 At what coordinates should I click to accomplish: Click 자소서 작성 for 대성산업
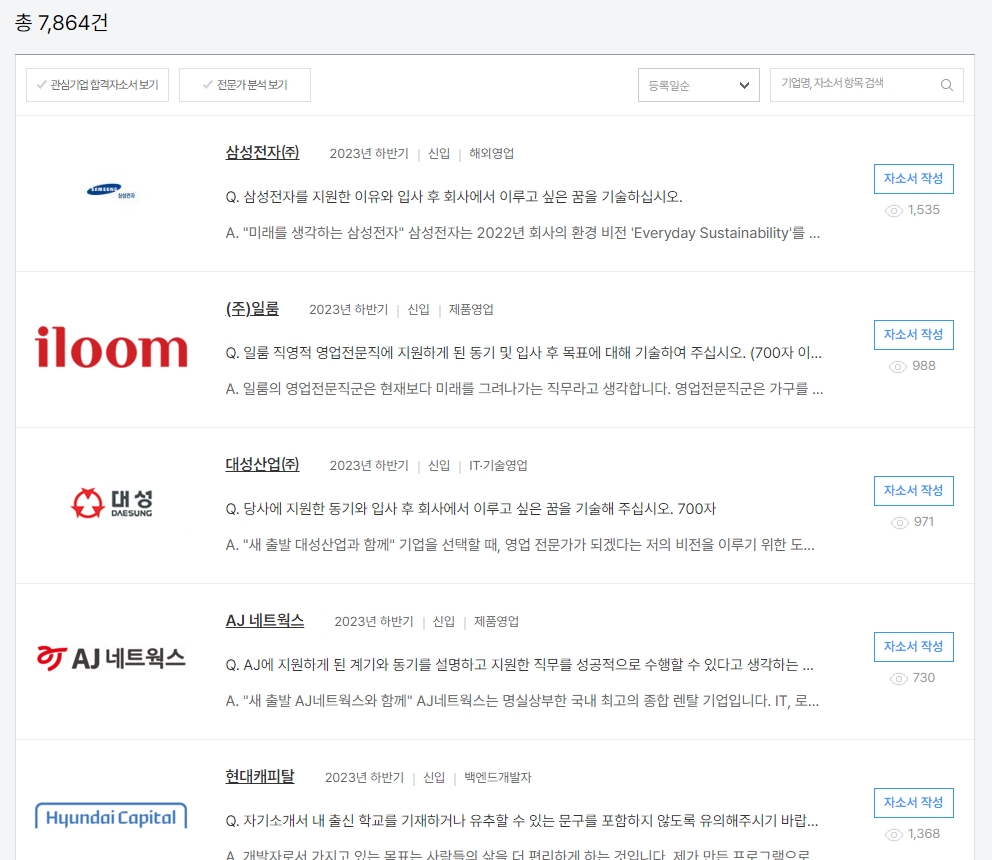click(x=914, y=490)
